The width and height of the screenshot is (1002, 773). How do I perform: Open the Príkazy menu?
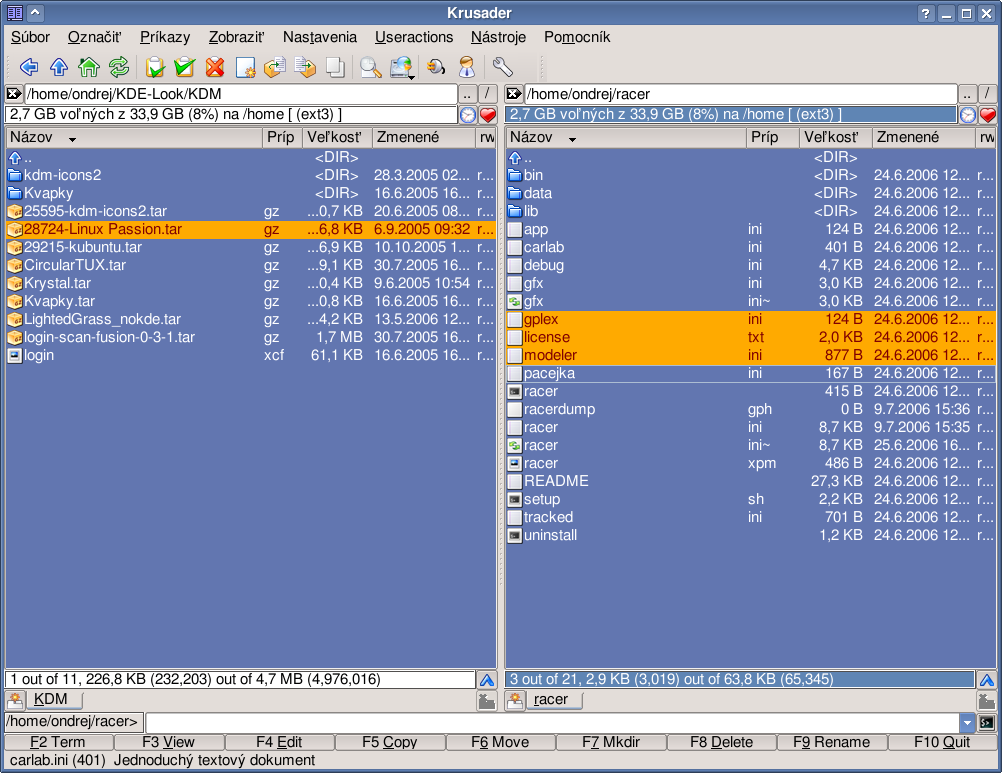(165, 37)
